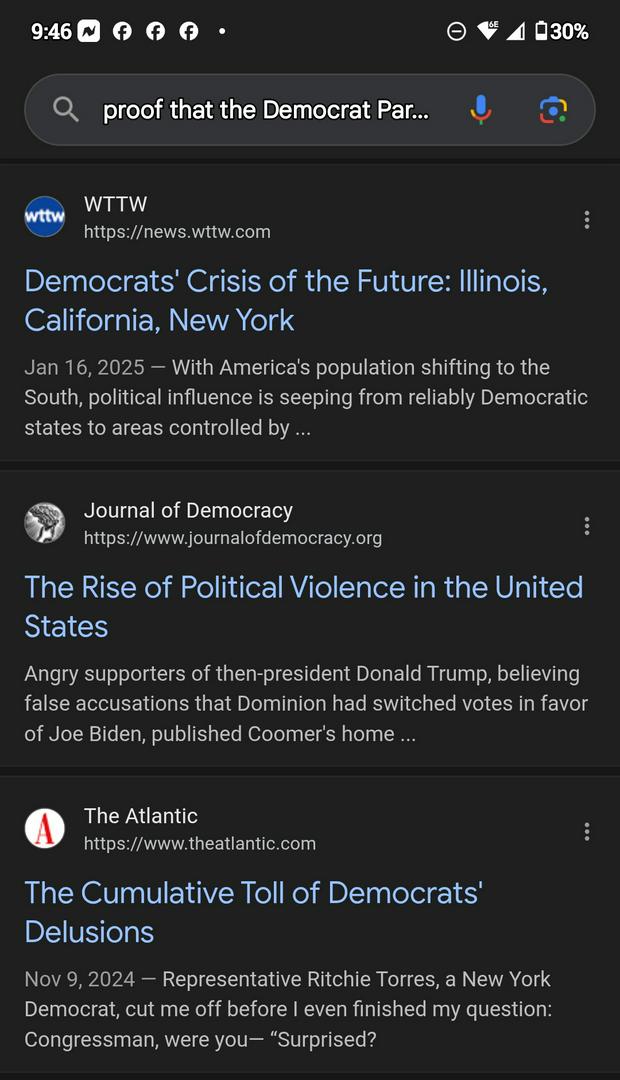This screenshot has height=1080, width=620.
Task: Tap the Do Not Disturb status icon
Action: pos(456,32)
